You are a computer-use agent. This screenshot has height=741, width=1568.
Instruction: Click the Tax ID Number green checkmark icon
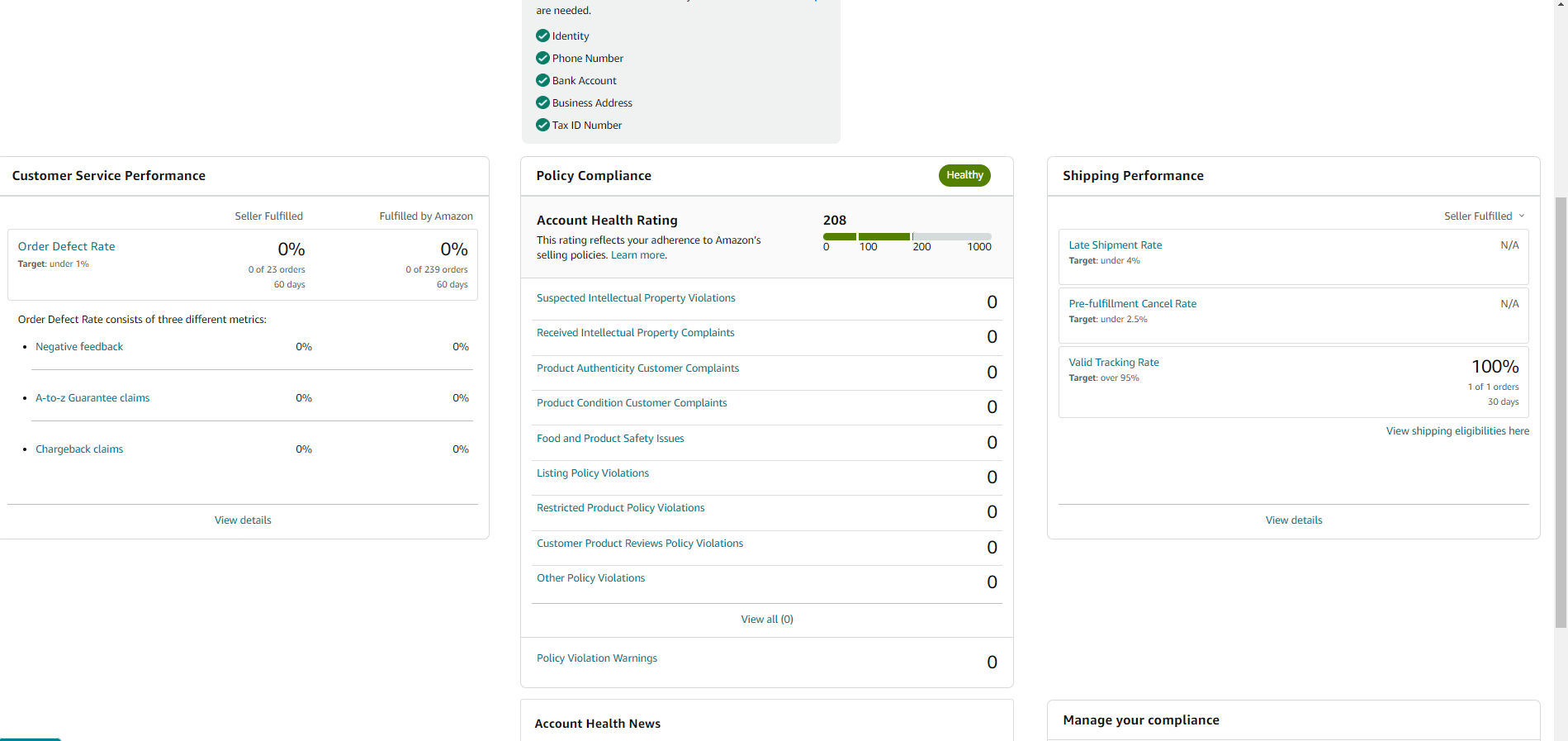tap(542, 125)
